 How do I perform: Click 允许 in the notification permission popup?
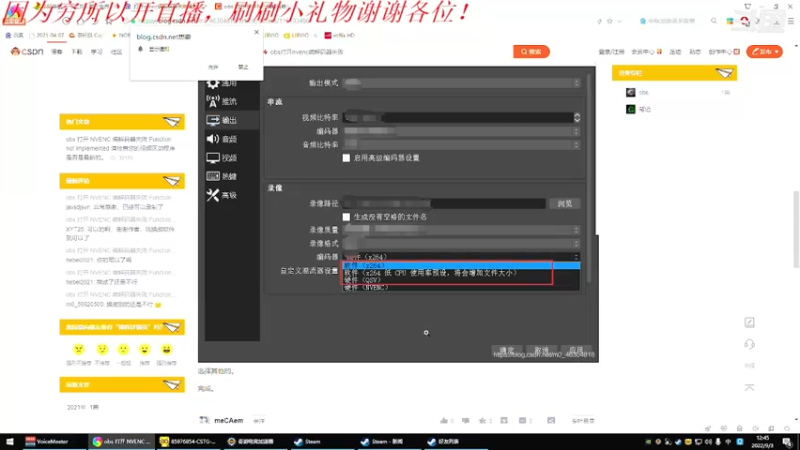click(213, 67)
